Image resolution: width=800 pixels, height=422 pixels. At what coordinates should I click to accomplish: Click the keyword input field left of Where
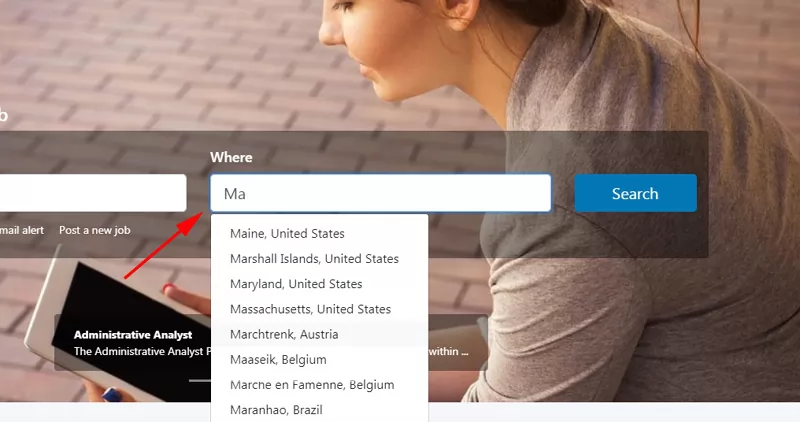[x=93, y=193]
